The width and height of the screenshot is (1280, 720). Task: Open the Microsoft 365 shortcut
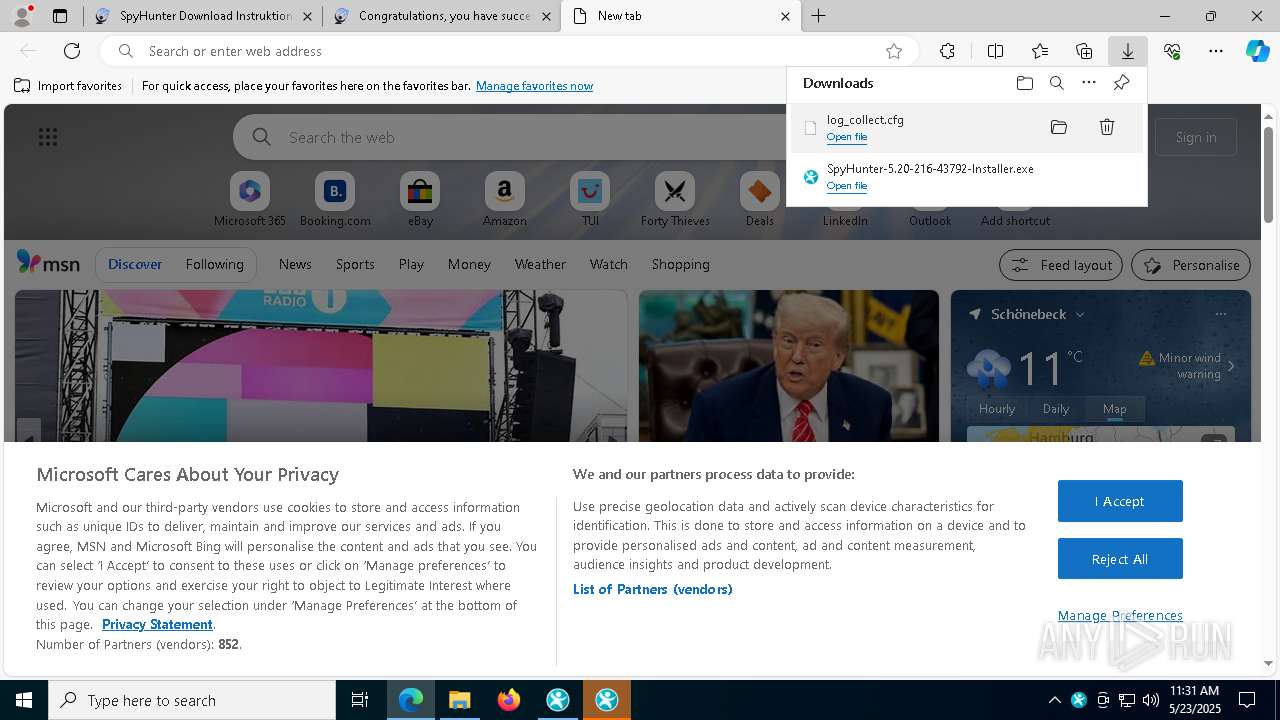point(250,199)
